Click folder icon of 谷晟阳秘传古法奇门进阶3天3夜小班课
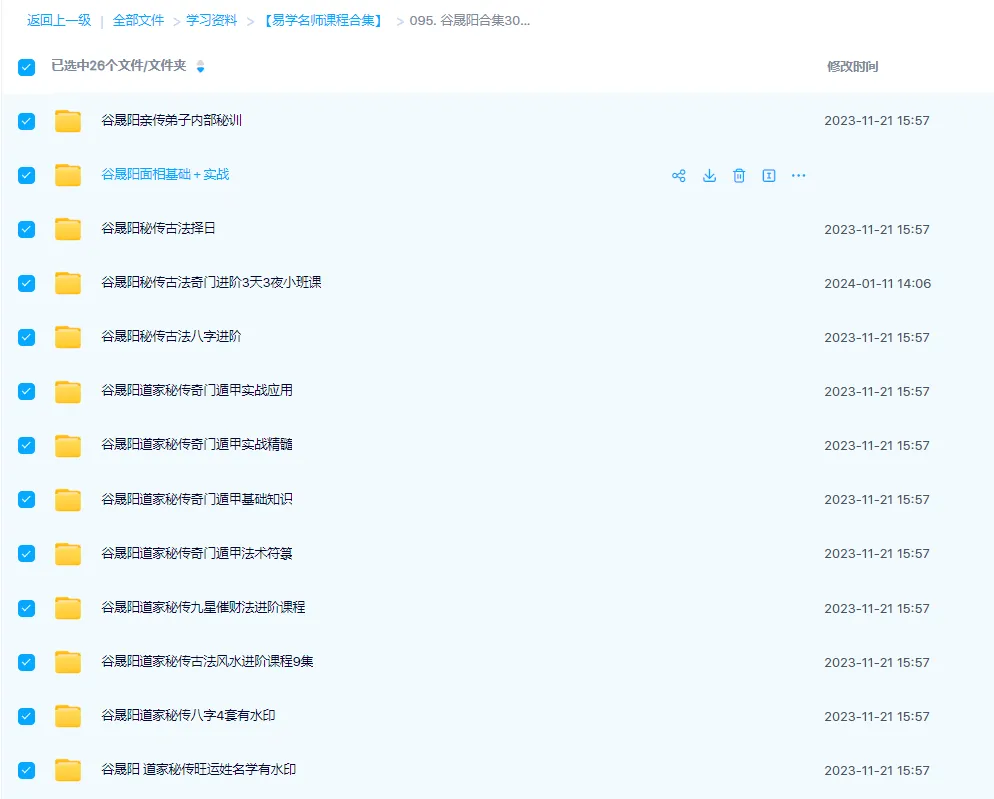The height and width of the screenshot is (799, 994). (68, 283)
